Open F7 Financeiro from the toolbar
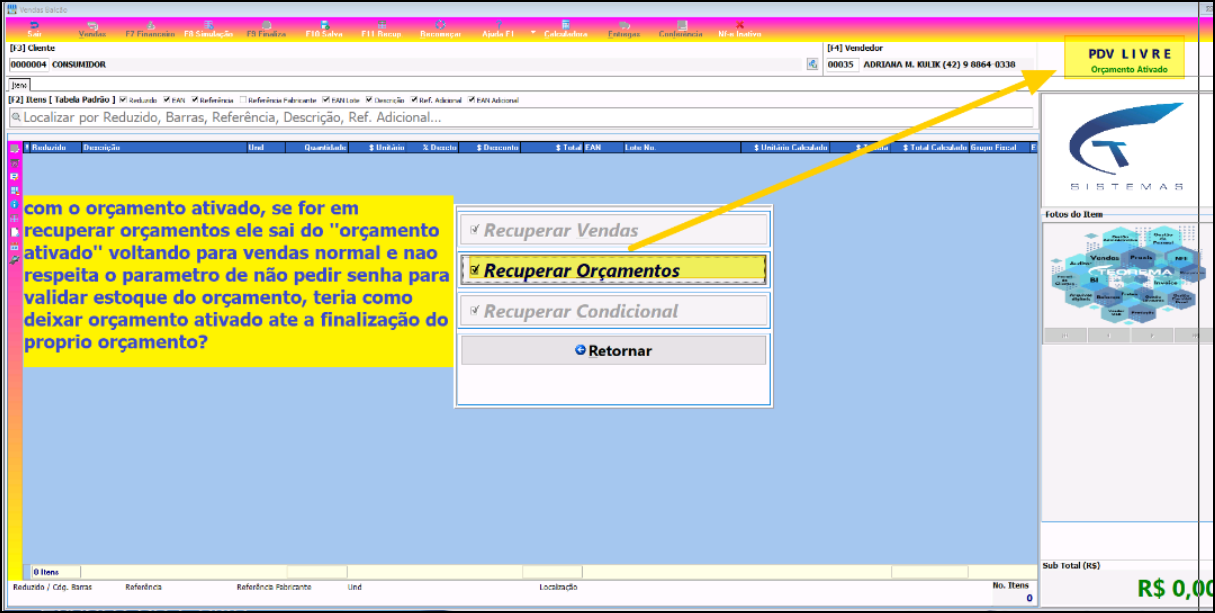The width and height of the screenshot is (1215, 613). [150, 29]
